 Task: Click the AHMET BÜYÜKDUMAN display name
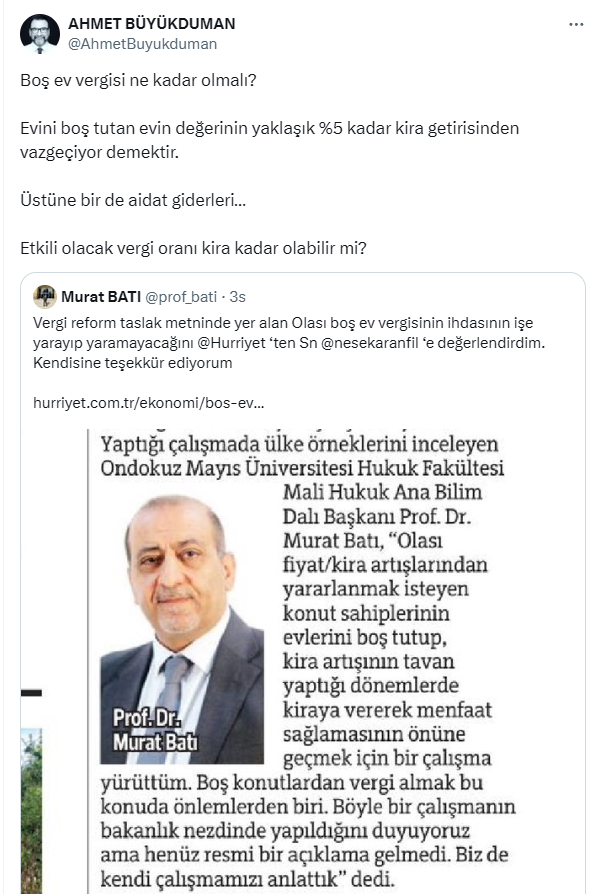click(152, 24)
